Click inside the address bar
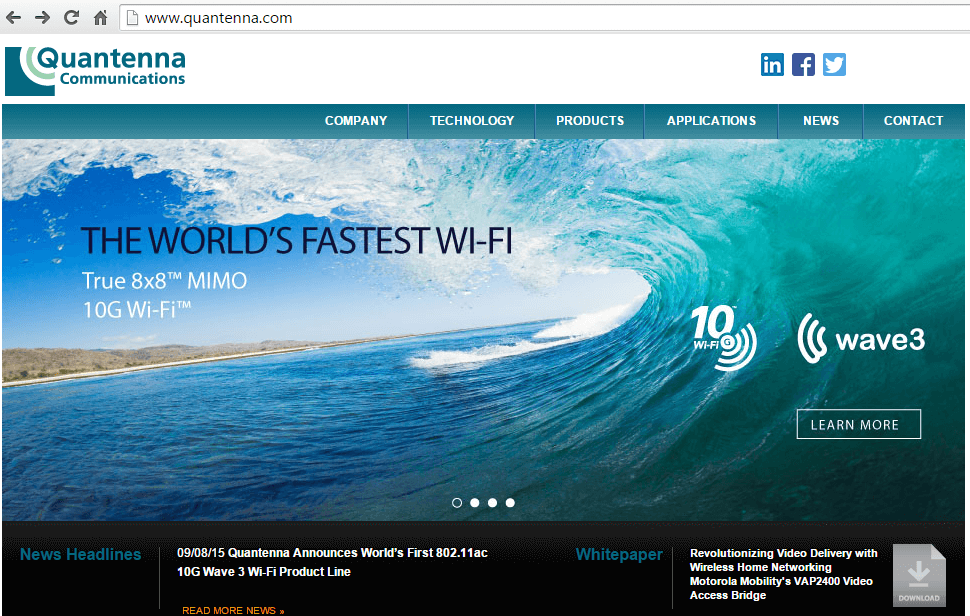Screen dimensions: 970x616 click(x=300, y=17)
